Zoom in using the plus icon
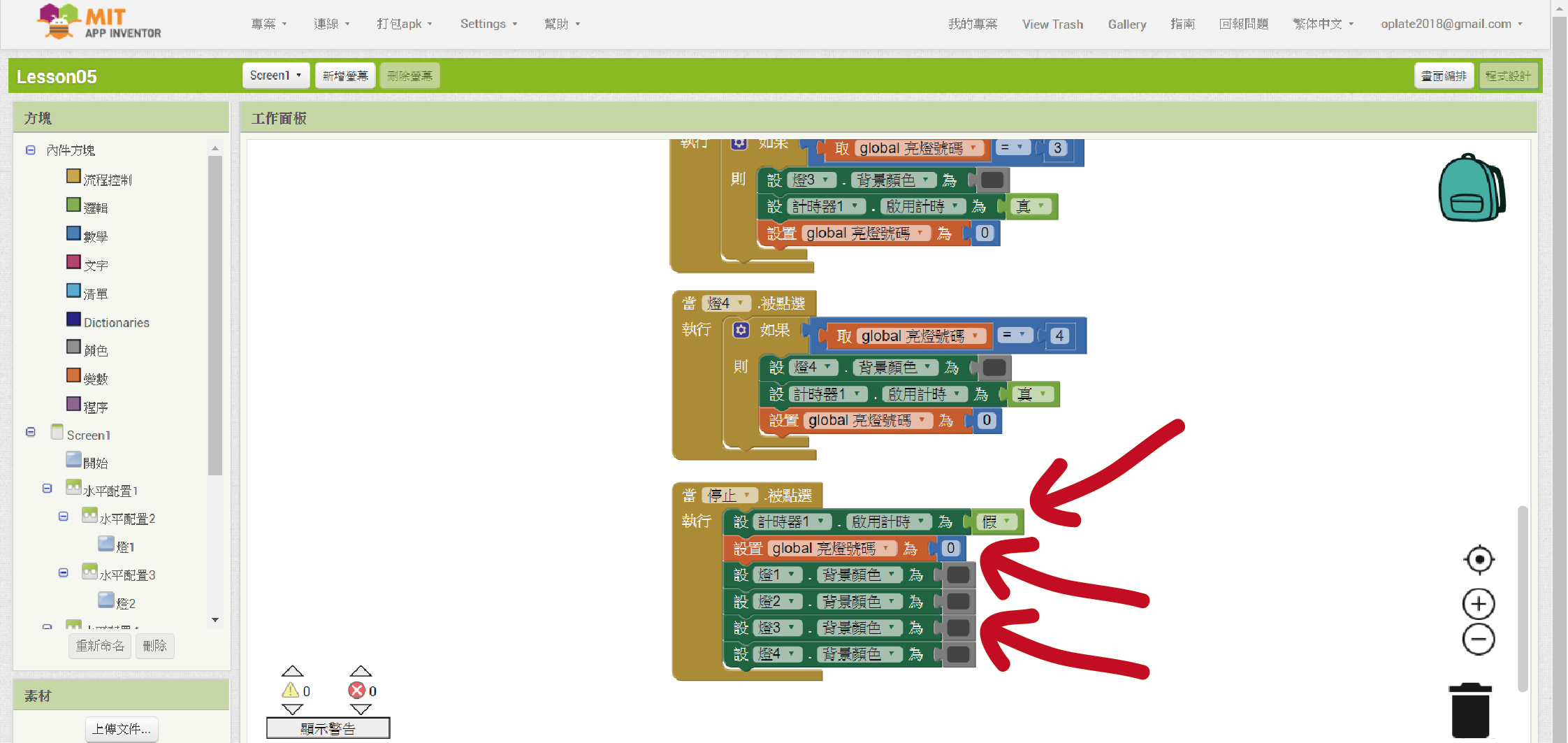 (1479, 604)
